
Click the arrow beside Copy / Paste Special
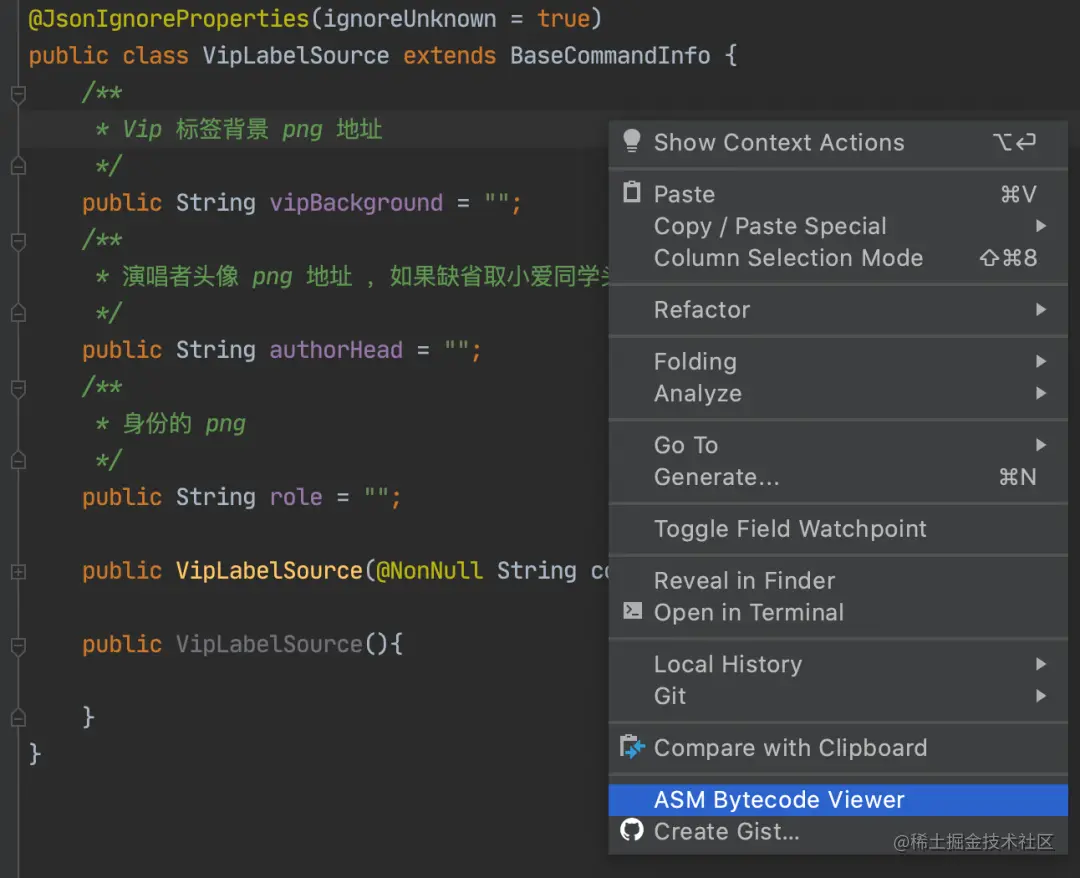[x=1041, y=226]
